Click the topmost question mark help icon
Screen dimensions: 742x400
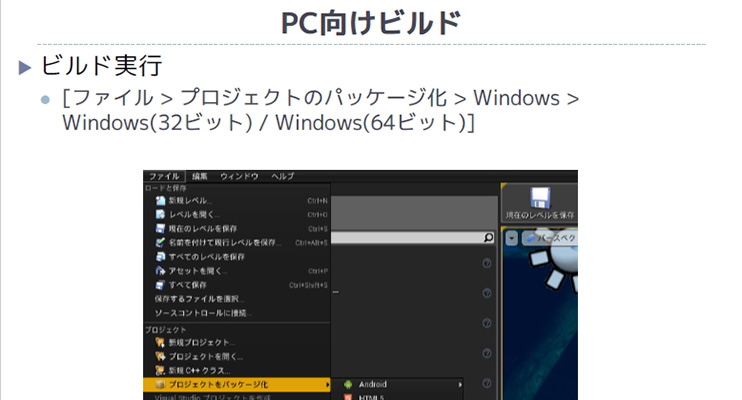point(487,264)
